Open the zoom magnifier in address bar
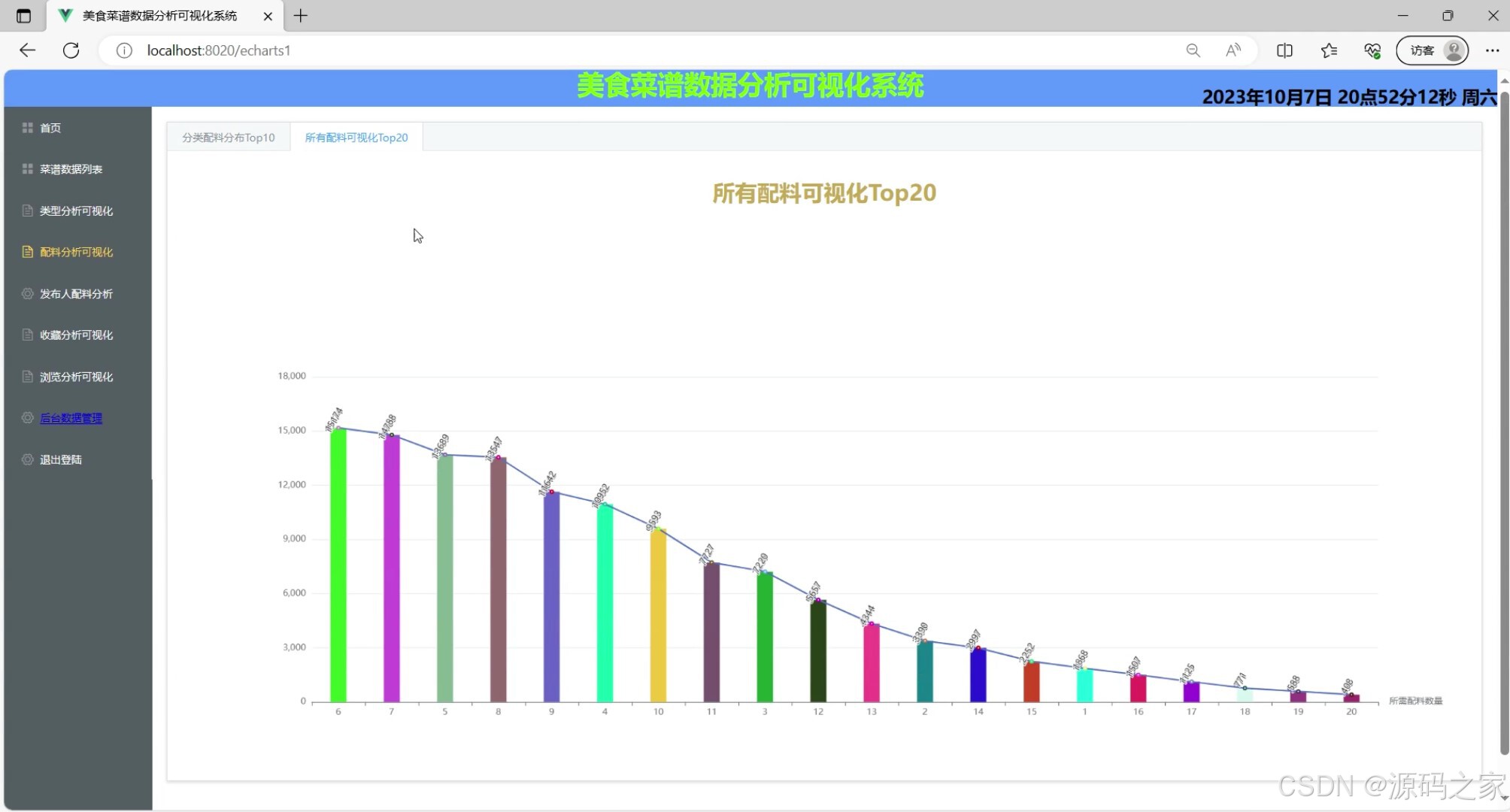The height and width of the screenshot is (812, 1510). 1193,50
